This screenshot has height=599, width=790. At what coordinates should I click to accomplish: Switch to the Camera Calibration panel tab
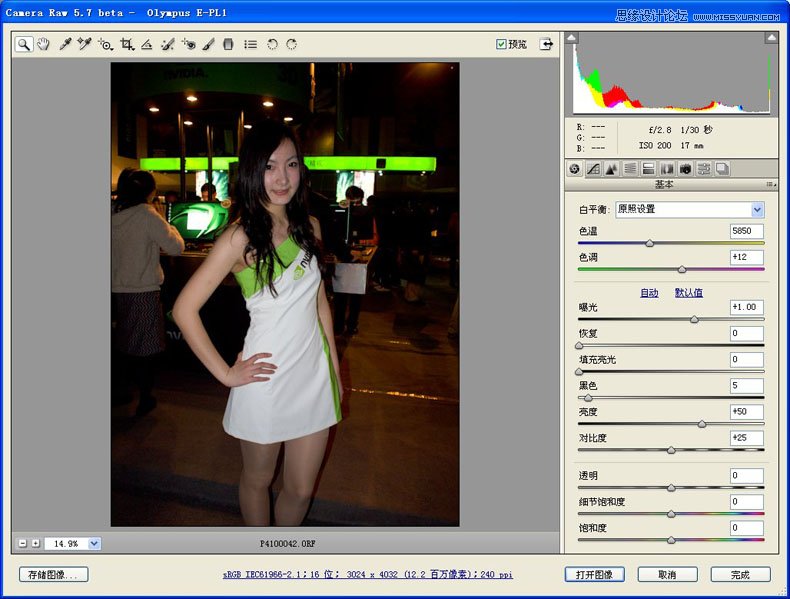pyautogui.click(x=684, y=169)
